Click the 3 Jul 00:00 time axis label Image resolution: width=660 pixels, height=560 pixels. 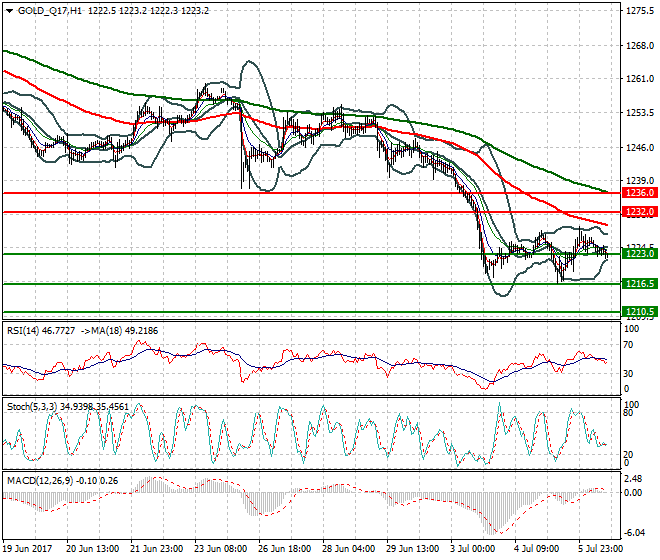click(473, 549)
